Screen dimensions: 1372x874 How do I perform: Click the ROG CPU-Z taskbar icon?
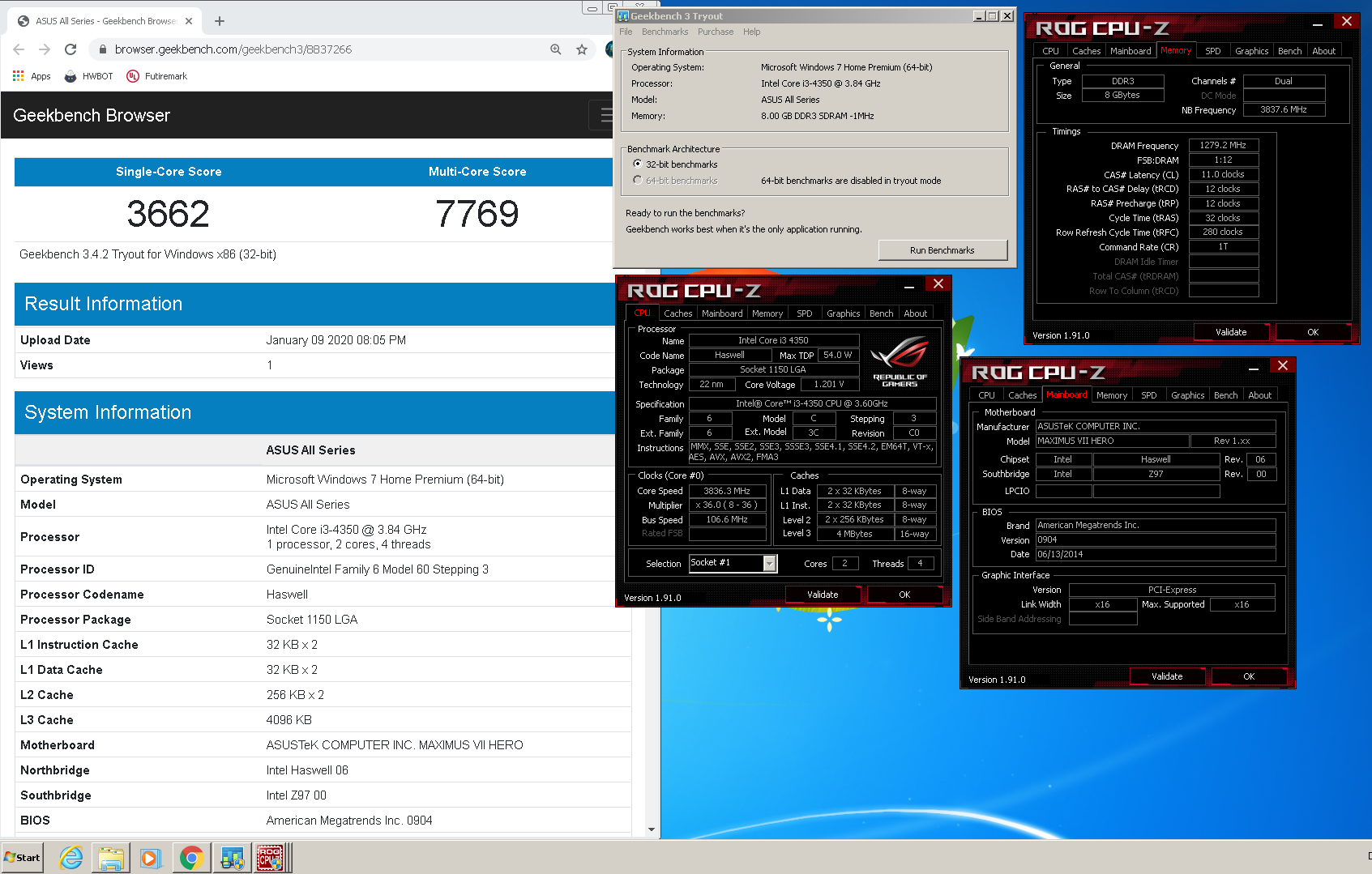(x=271, y=858)
